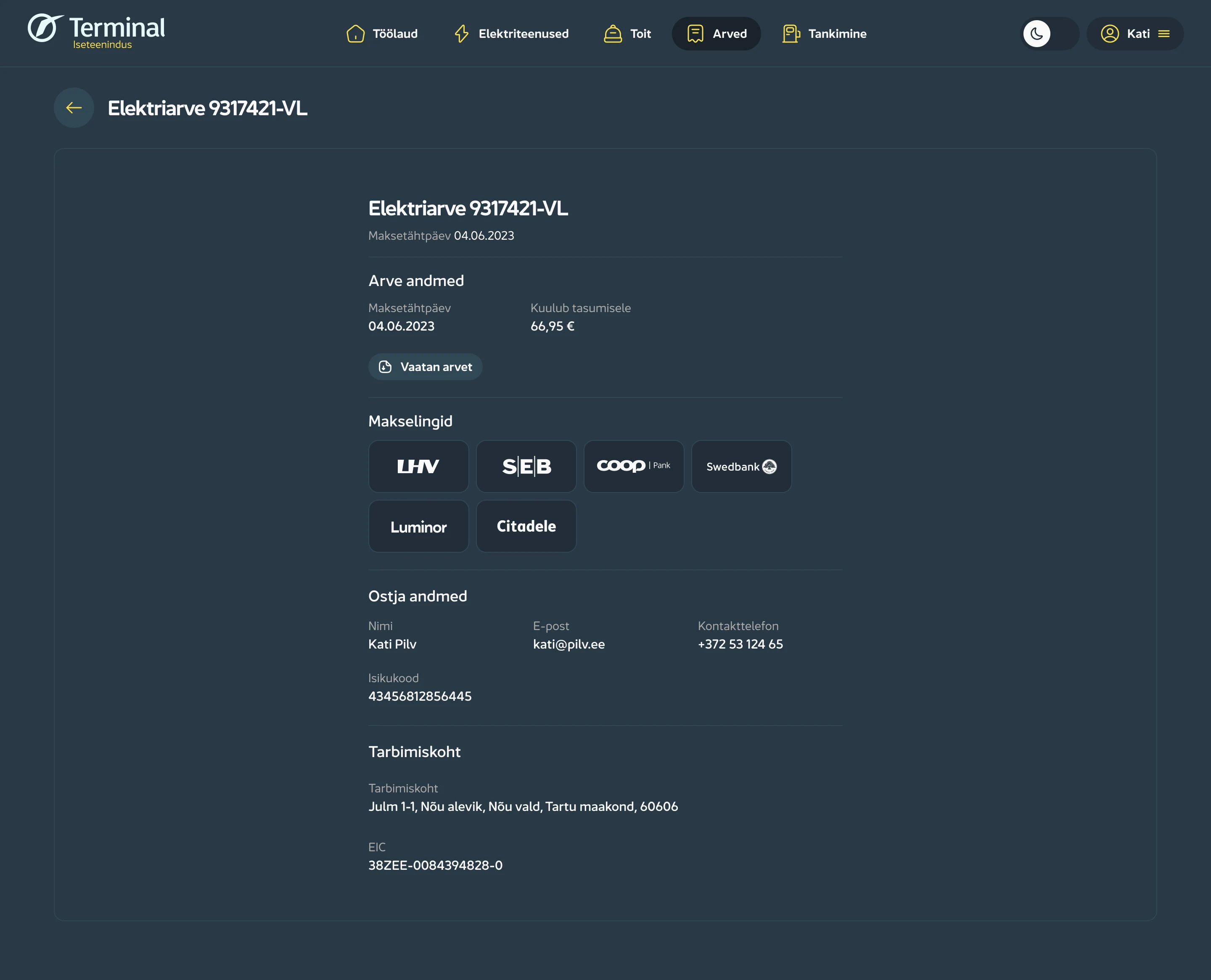Click the Toit food bell icon
This screenshot has width=1211, height=980.
click(x=613, y=34)
